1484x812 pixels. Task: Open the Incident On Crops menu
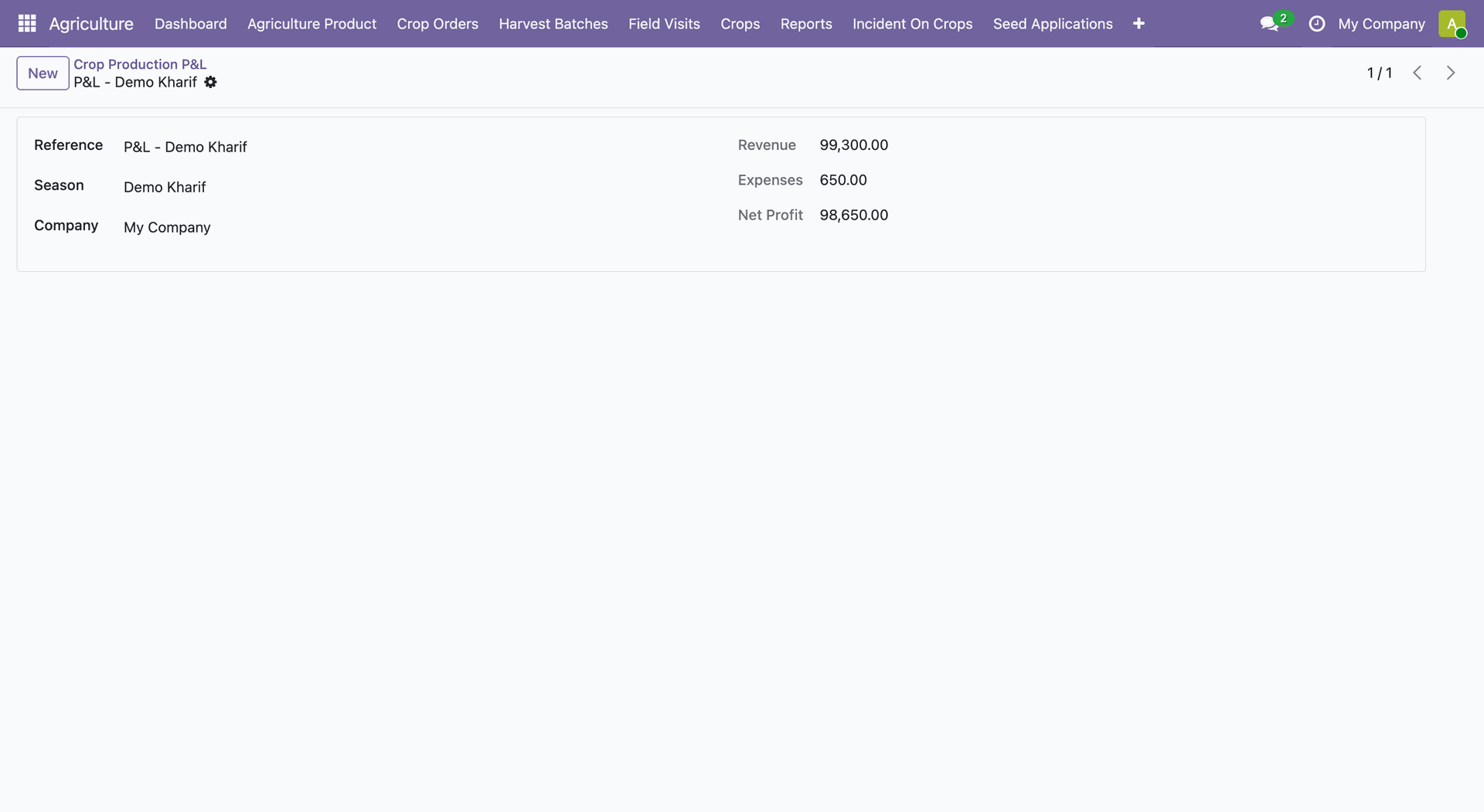(x=912, y=24)
